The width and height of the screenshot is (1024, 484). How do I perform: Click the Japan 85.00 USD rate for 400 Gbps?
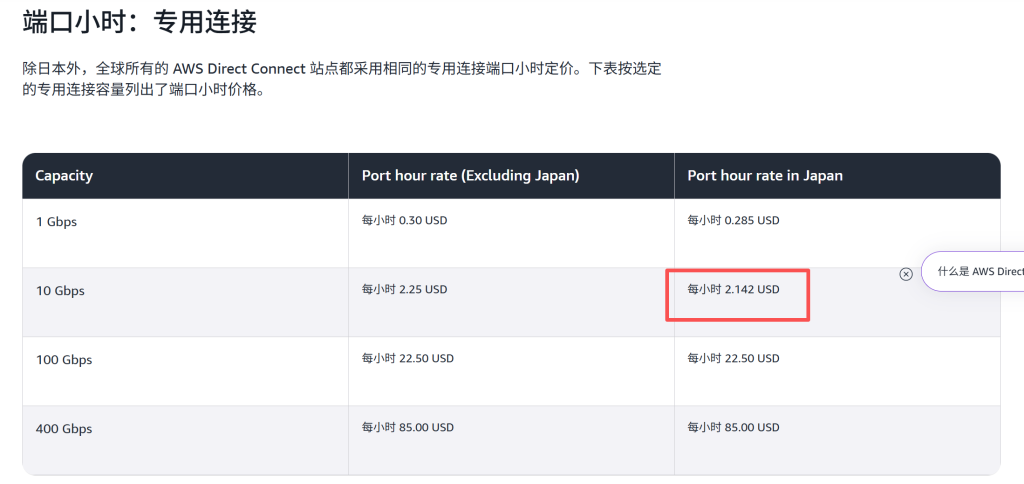coord(733,427)
